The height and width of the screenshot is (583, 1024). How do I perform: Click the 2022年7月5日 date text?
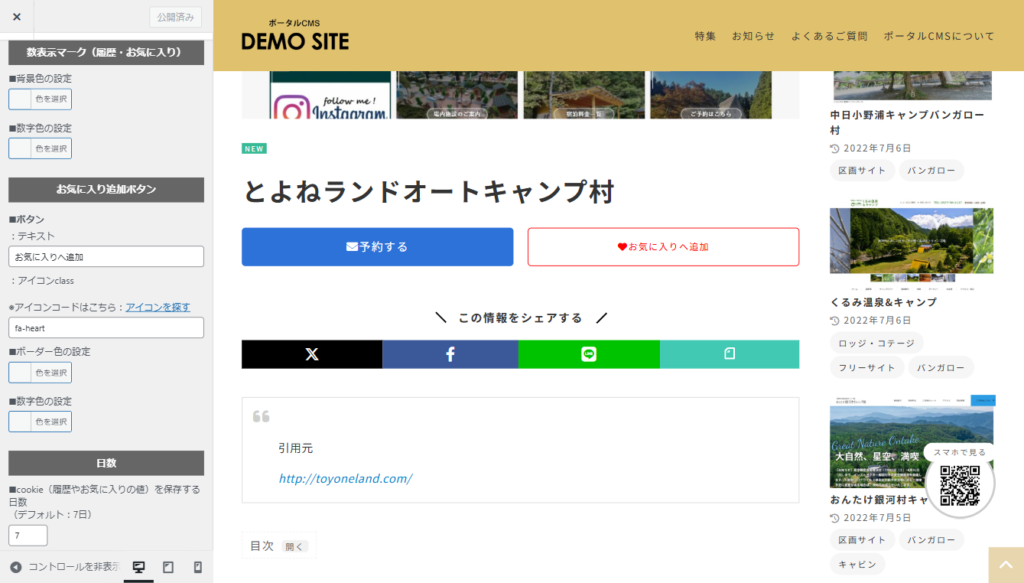click(876, 518)
